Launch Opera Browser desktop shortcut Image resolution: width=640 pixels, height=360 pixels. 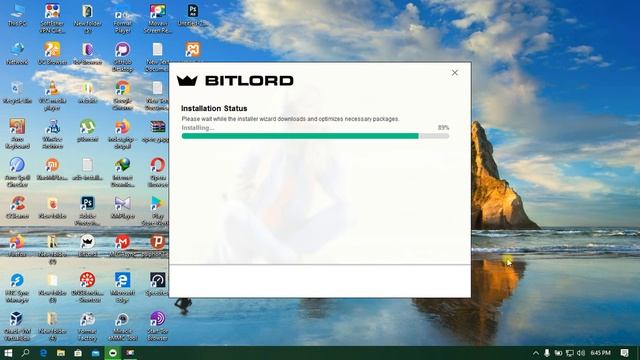click(x=158, y=172)
